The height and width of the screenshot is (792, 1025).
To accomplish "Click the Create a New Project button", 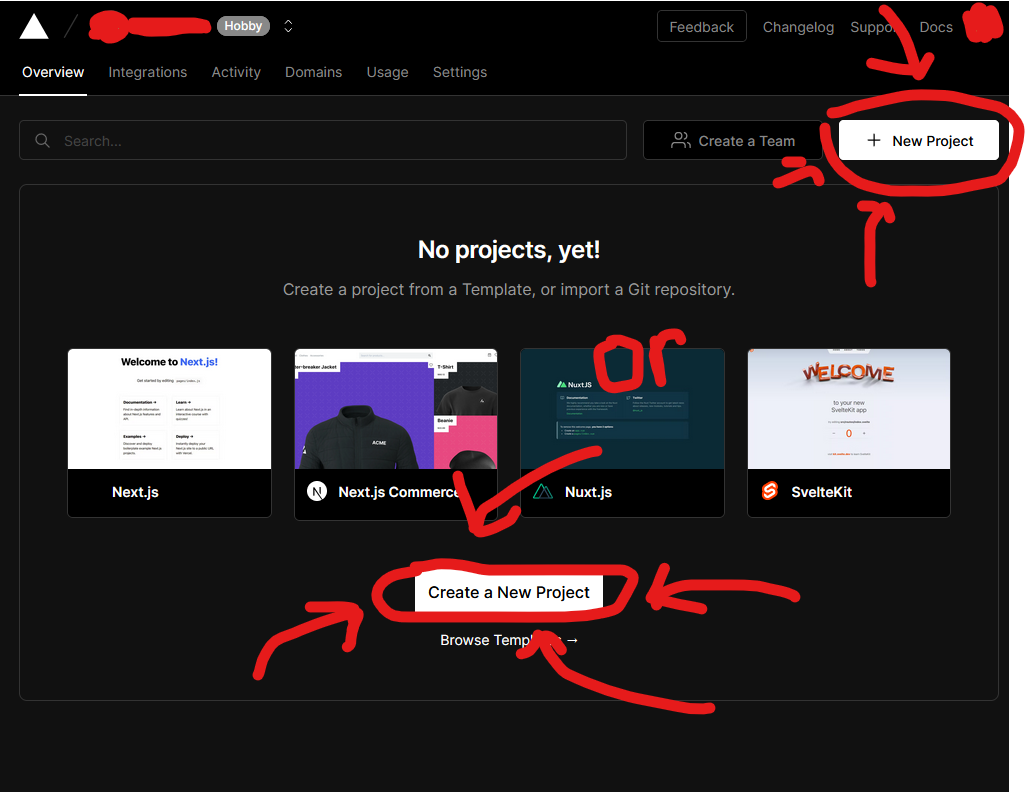I will (509, 592).
